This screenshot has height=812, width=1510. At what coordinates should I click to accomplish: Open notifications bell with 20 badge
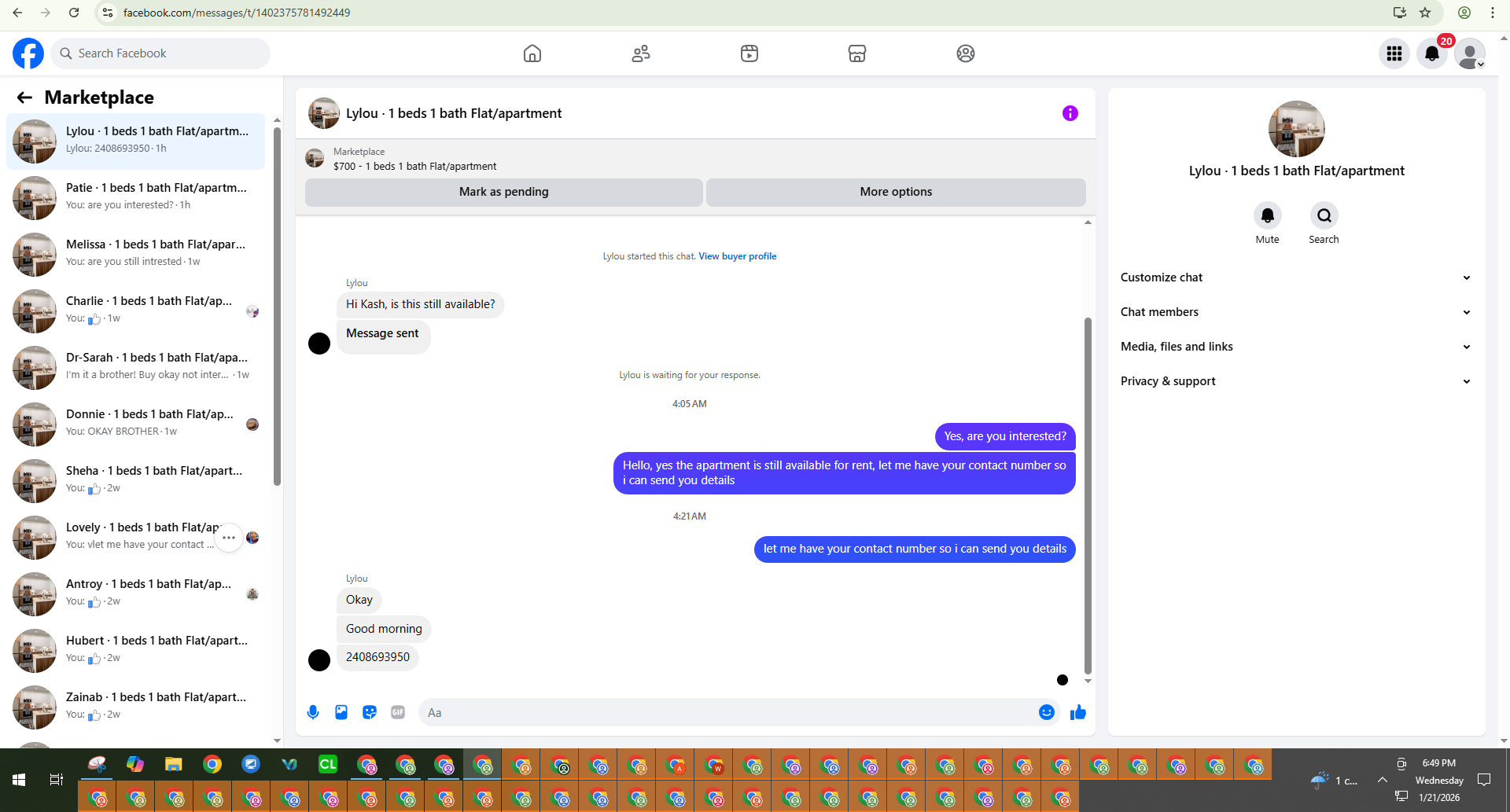coord(1432,53)
